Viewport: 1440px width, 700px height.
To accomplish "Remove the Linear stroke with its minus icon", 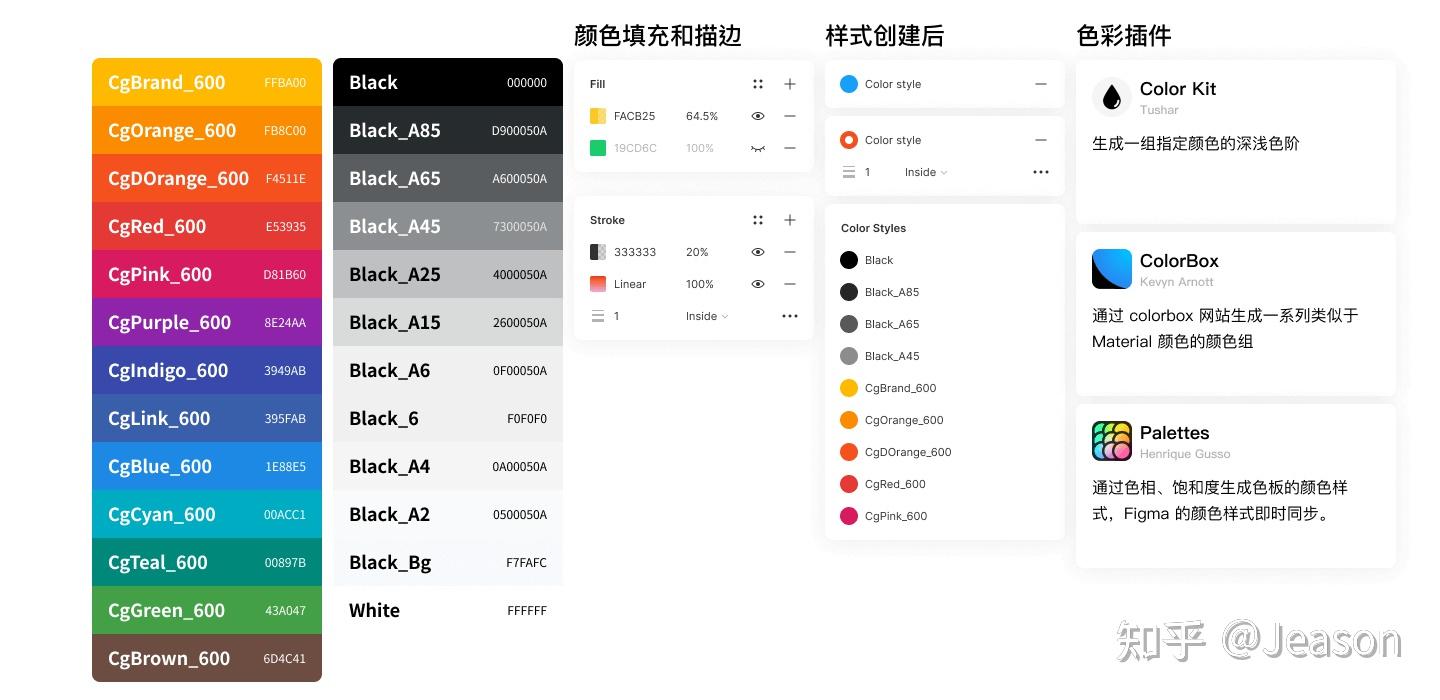I will [x=790, y=284].
